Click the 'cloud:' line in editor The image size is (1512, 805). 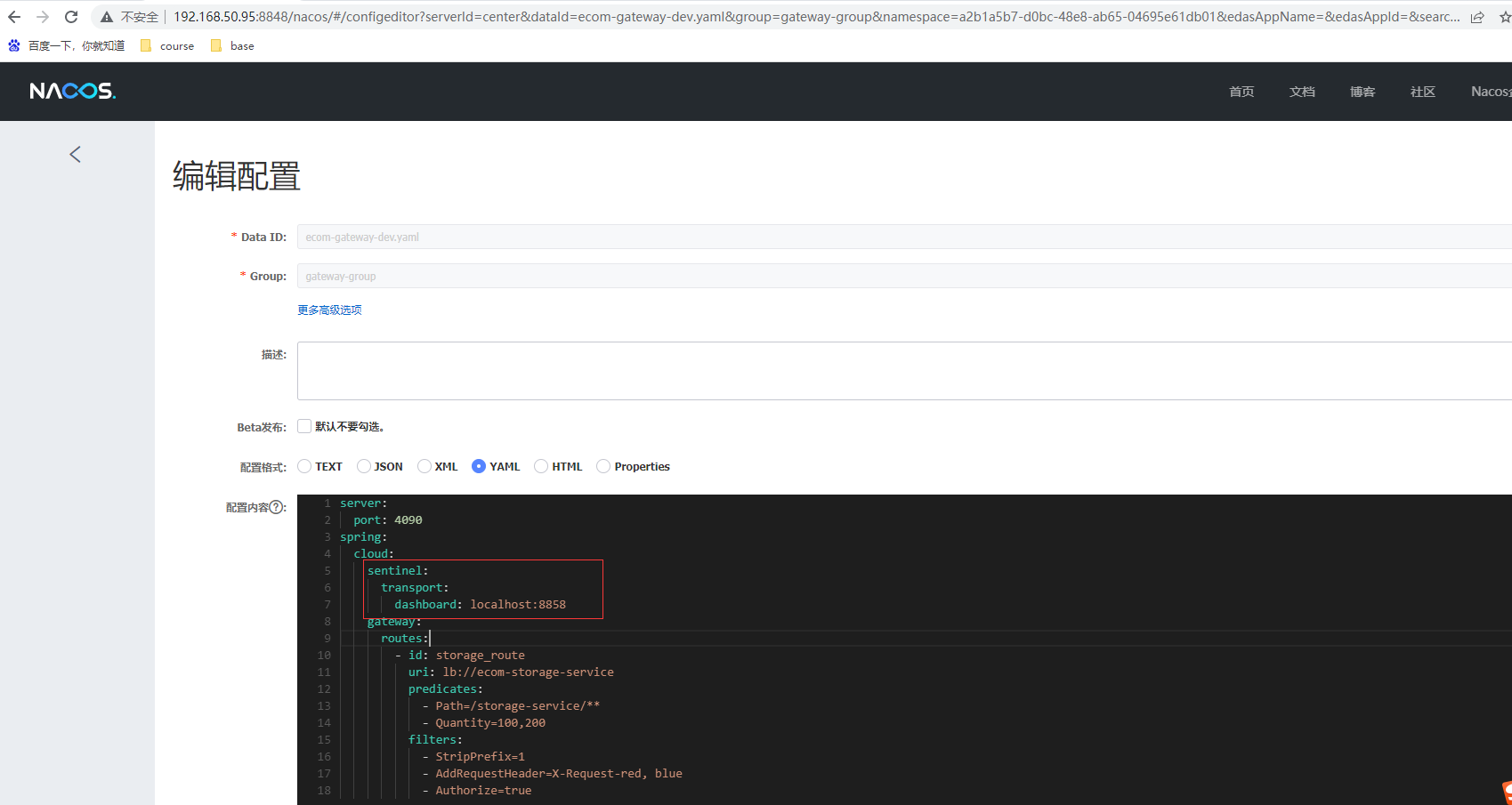tap(374, 554)
